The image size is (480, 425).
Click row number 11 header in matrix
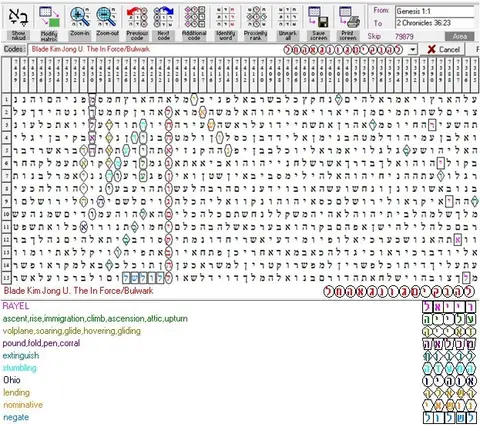pyautogui.click(x=6, y=227)
